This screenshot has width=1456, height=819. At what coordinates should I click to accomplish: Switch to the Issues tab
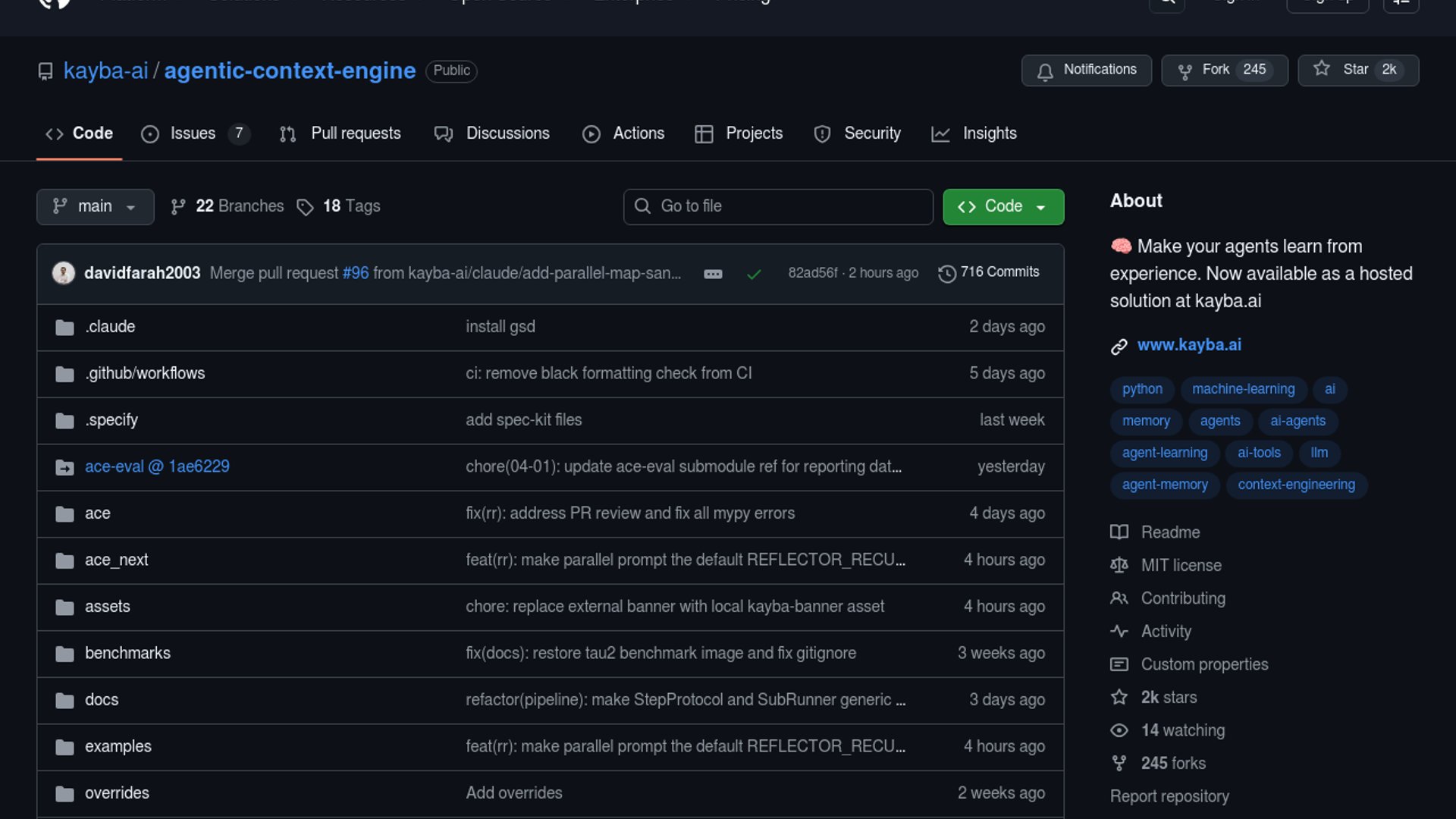pos(193,133)
